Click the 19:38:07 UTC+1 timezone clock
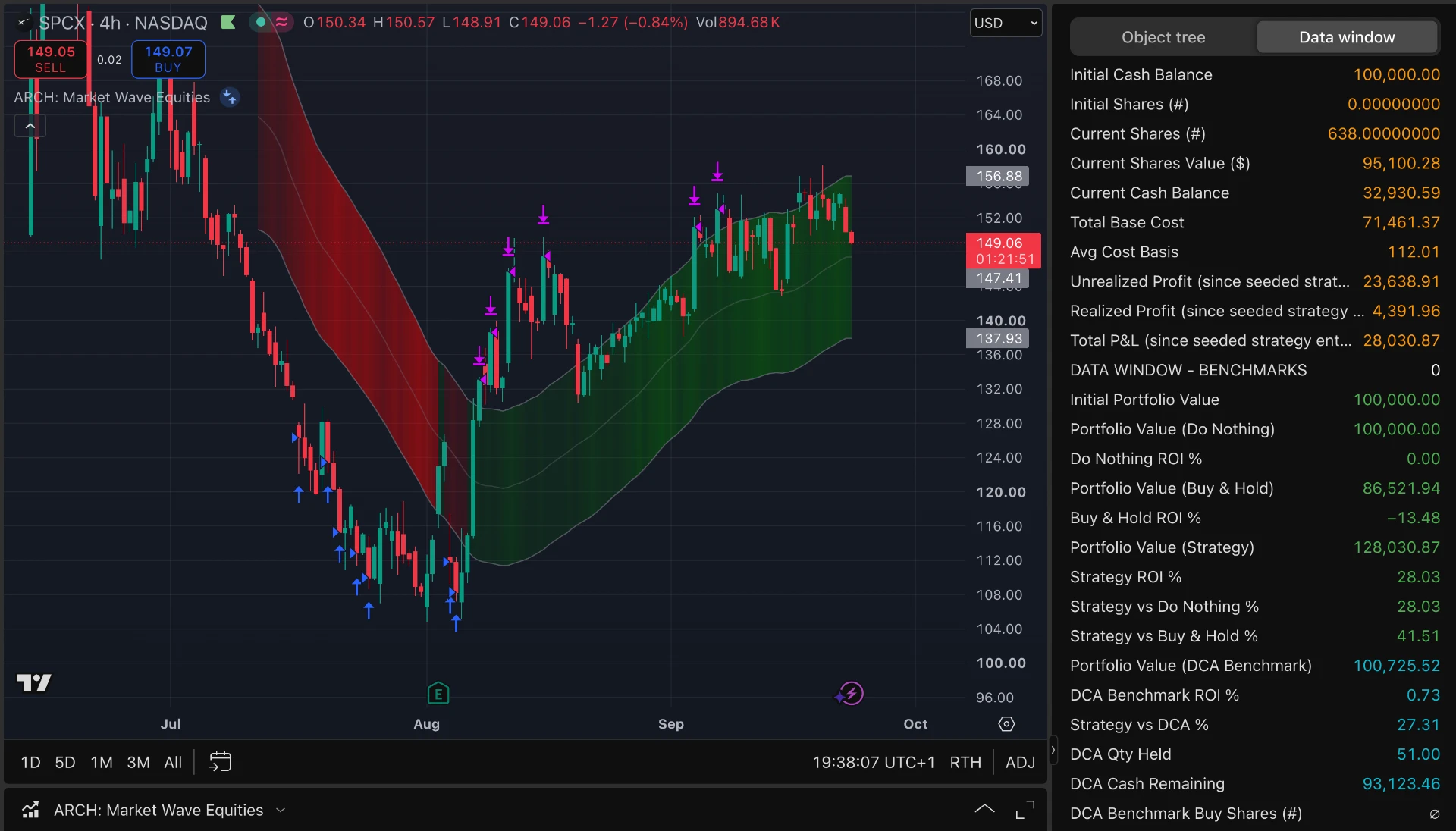This screenshot has height=831, width=1456. 874,762
